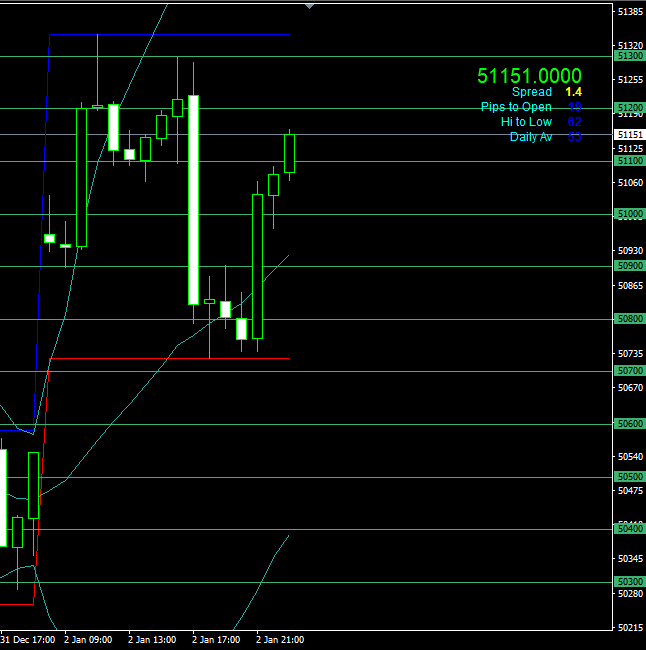Screen dimensions: 646x650
Task: Select the red horizontal low line
Action: point(170,358)
